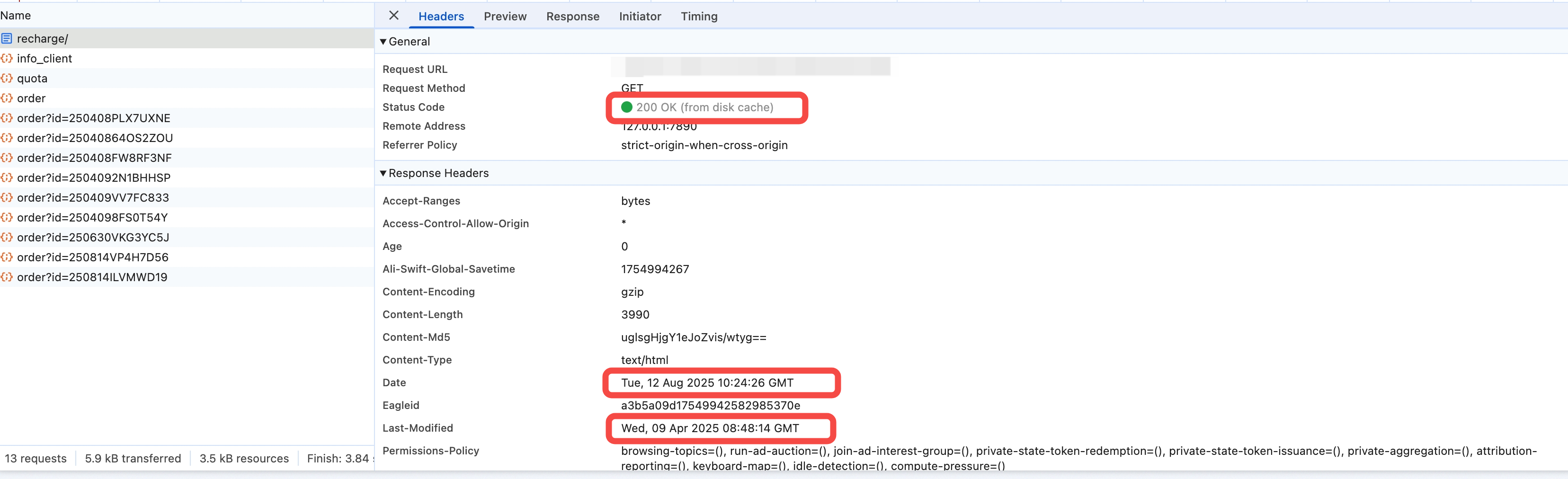Click the green status code indicator dot
Viewport: 1568px width, 479px height.
point(626,107)
